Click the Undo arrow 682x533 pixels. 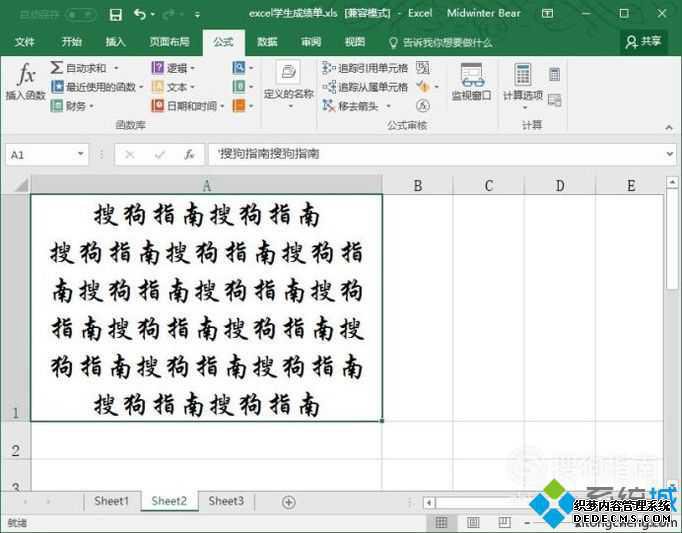point(140,14)
